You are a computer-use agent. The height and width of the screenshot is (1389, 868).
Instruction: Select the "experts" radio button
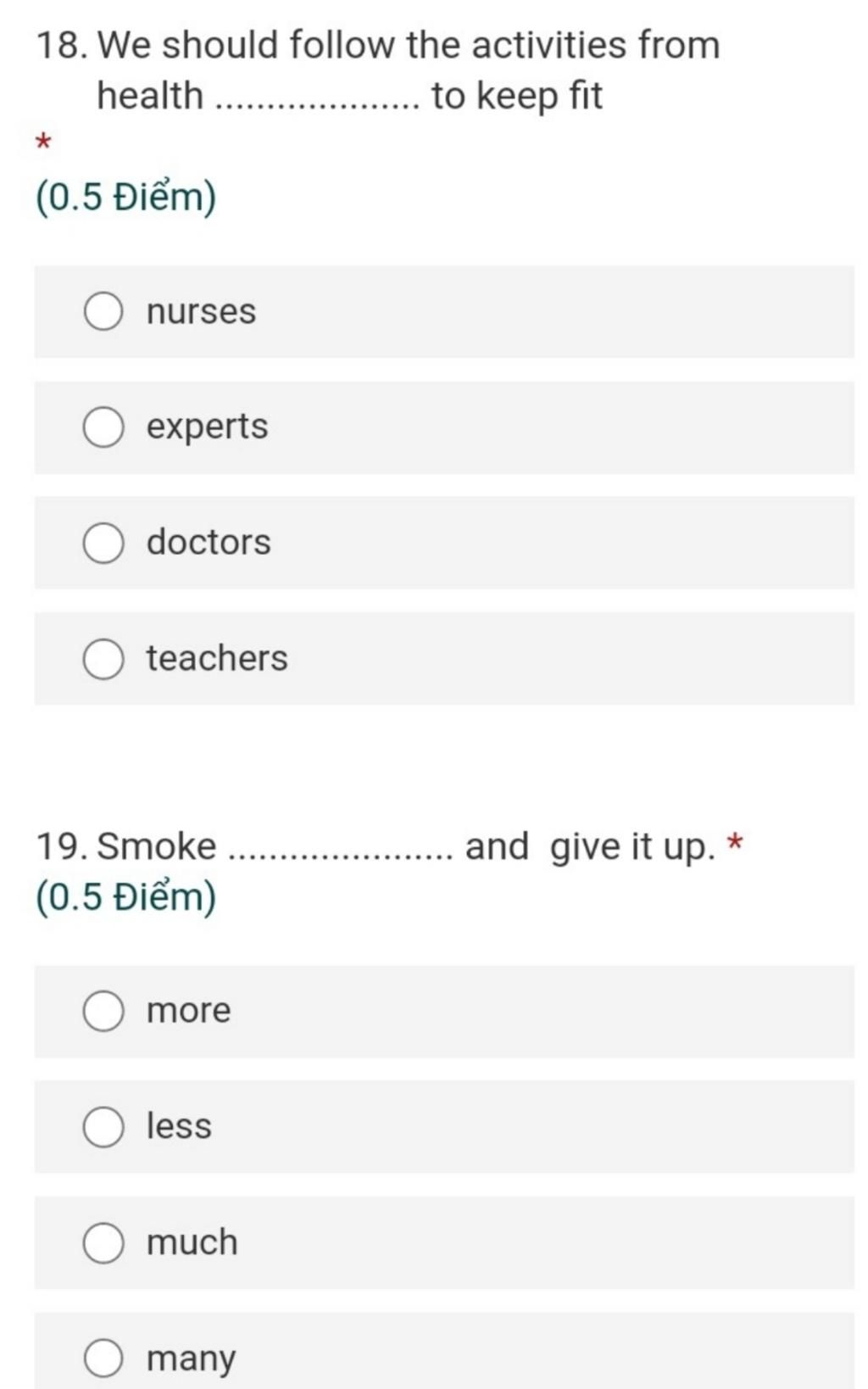click(x=103, y=427)
